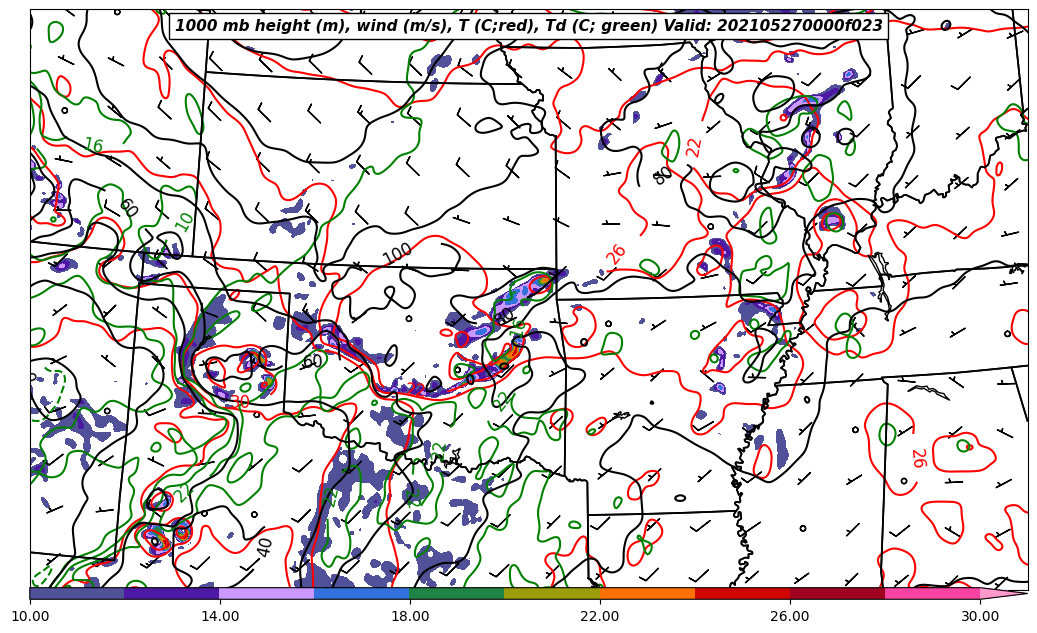This screenshot has height=633, width=1037.
Task: Click the bright red colorbar segment ending at 26.00
Action: (743, 593)
